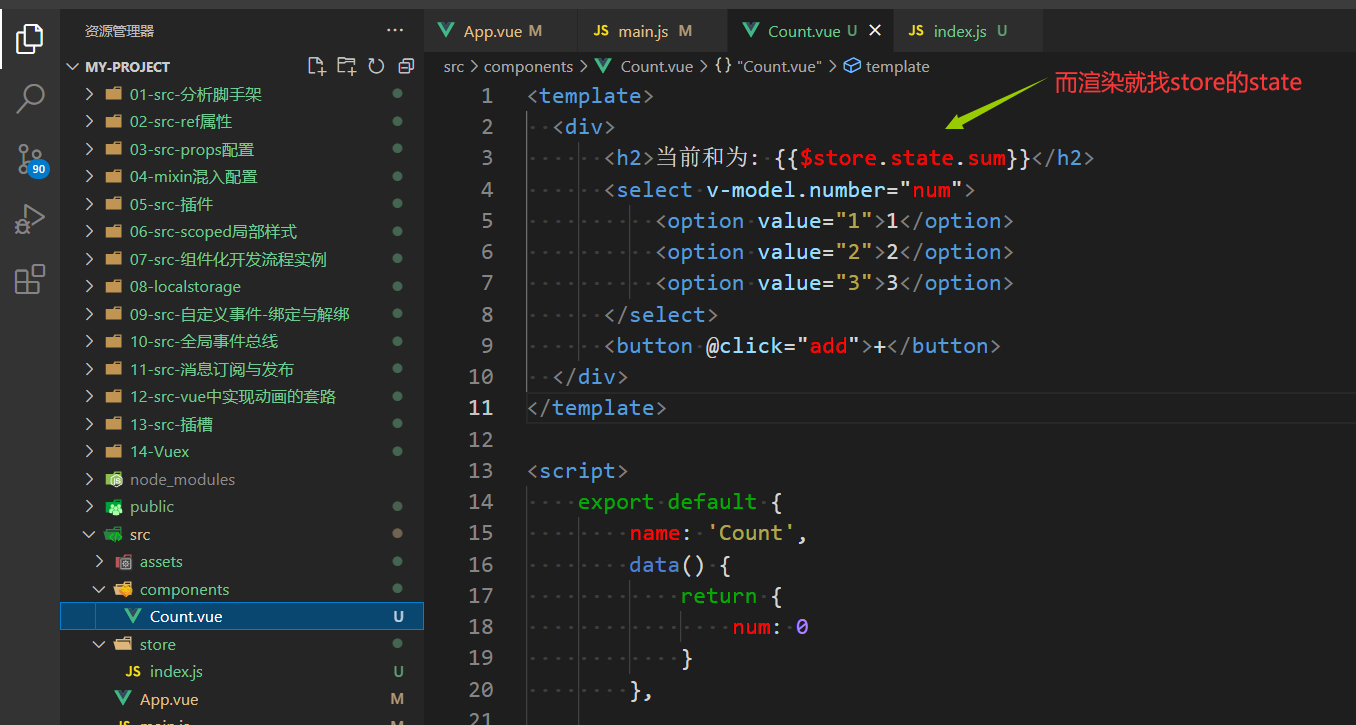Click 'num: 0' on line 18
1356x725 pixels.
tap(770, 627)
